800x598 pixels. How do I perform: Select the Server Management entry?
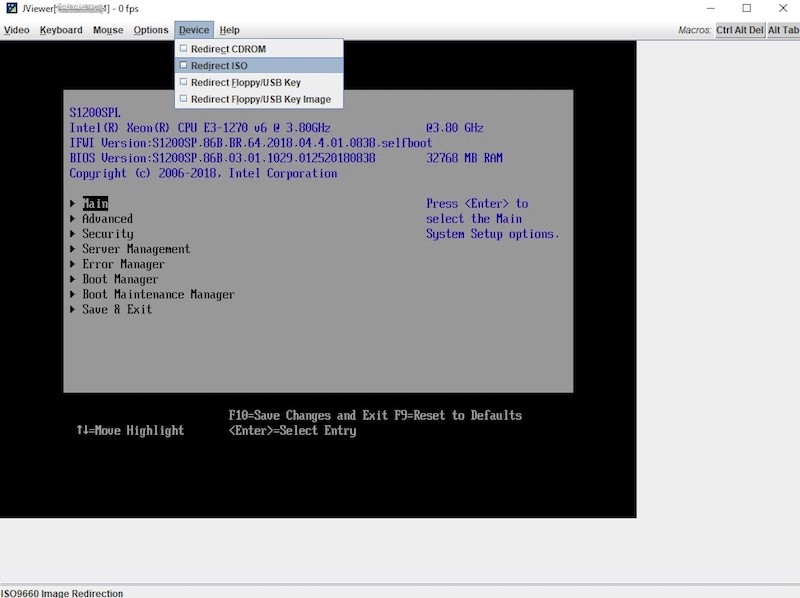pyautogui.click(x=135, y=248)
